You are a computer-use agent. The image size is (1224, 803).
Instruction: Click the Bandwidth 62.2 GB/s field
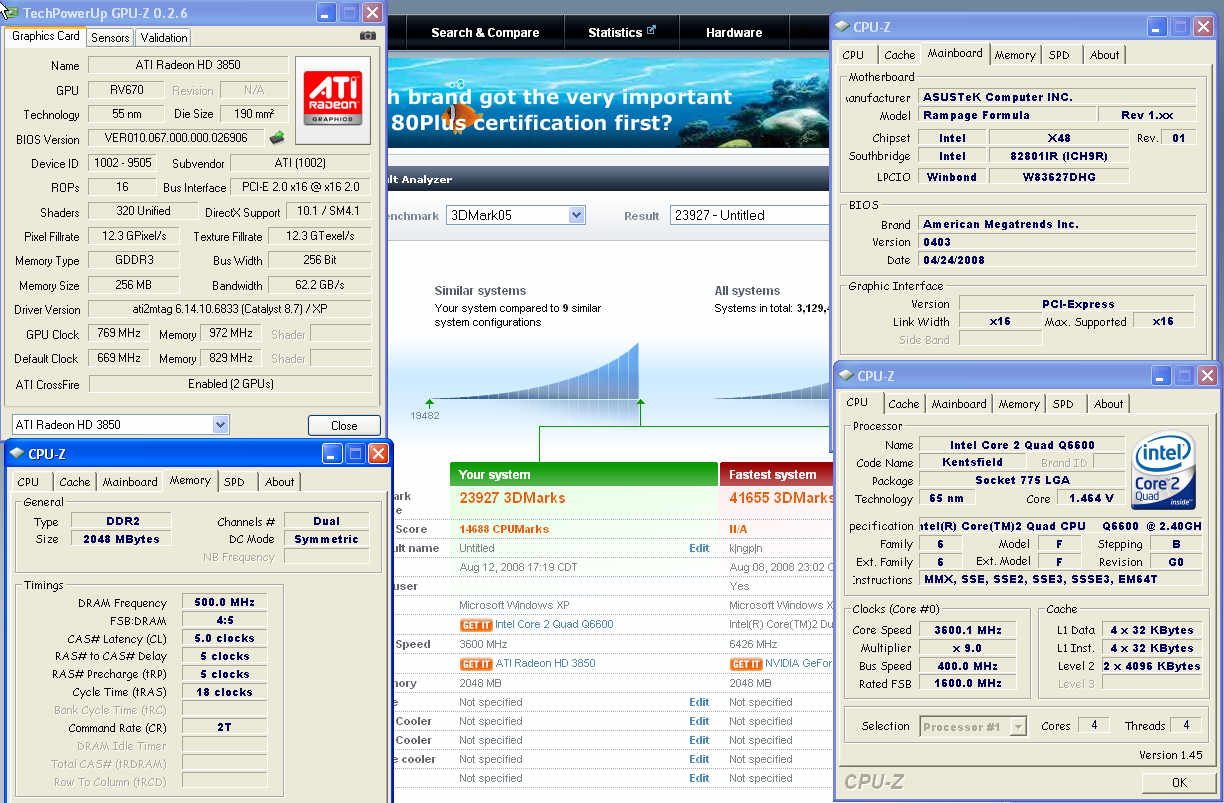[319, 285]
